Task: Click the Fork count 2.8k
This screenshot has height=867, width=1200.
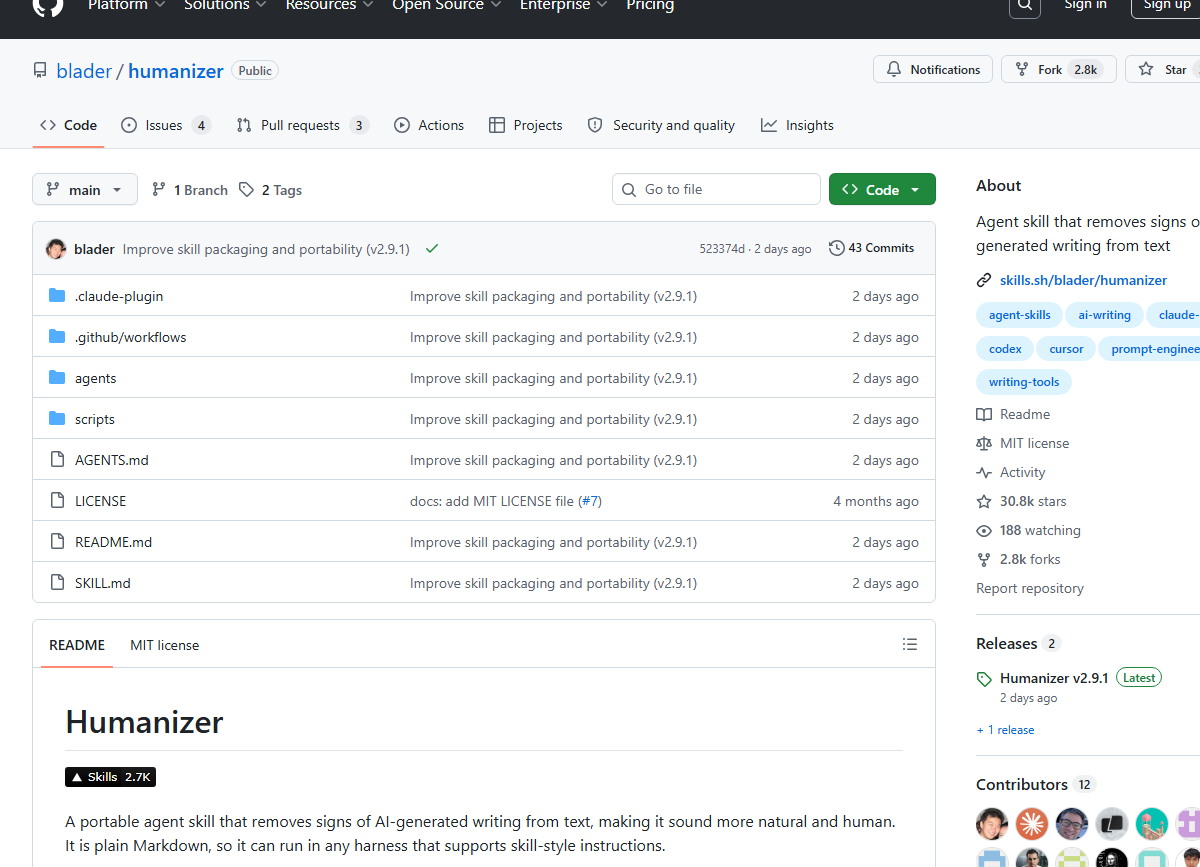Action: pyautogui.click(x=1086, y=70)
